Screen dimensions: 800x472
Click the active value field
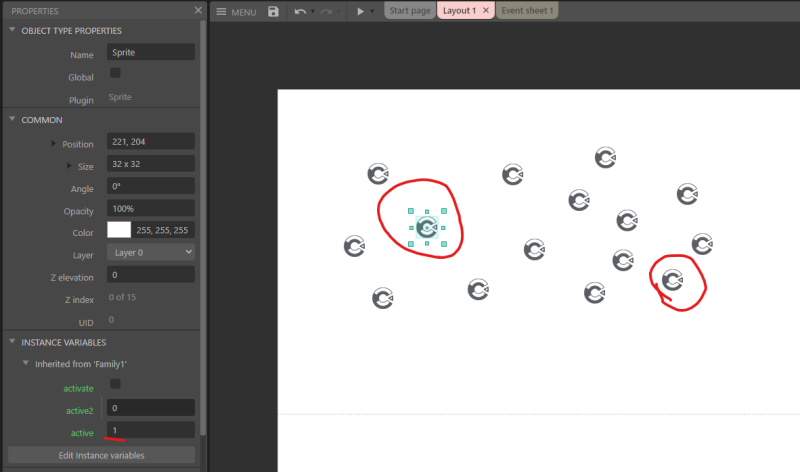(151, 430)
